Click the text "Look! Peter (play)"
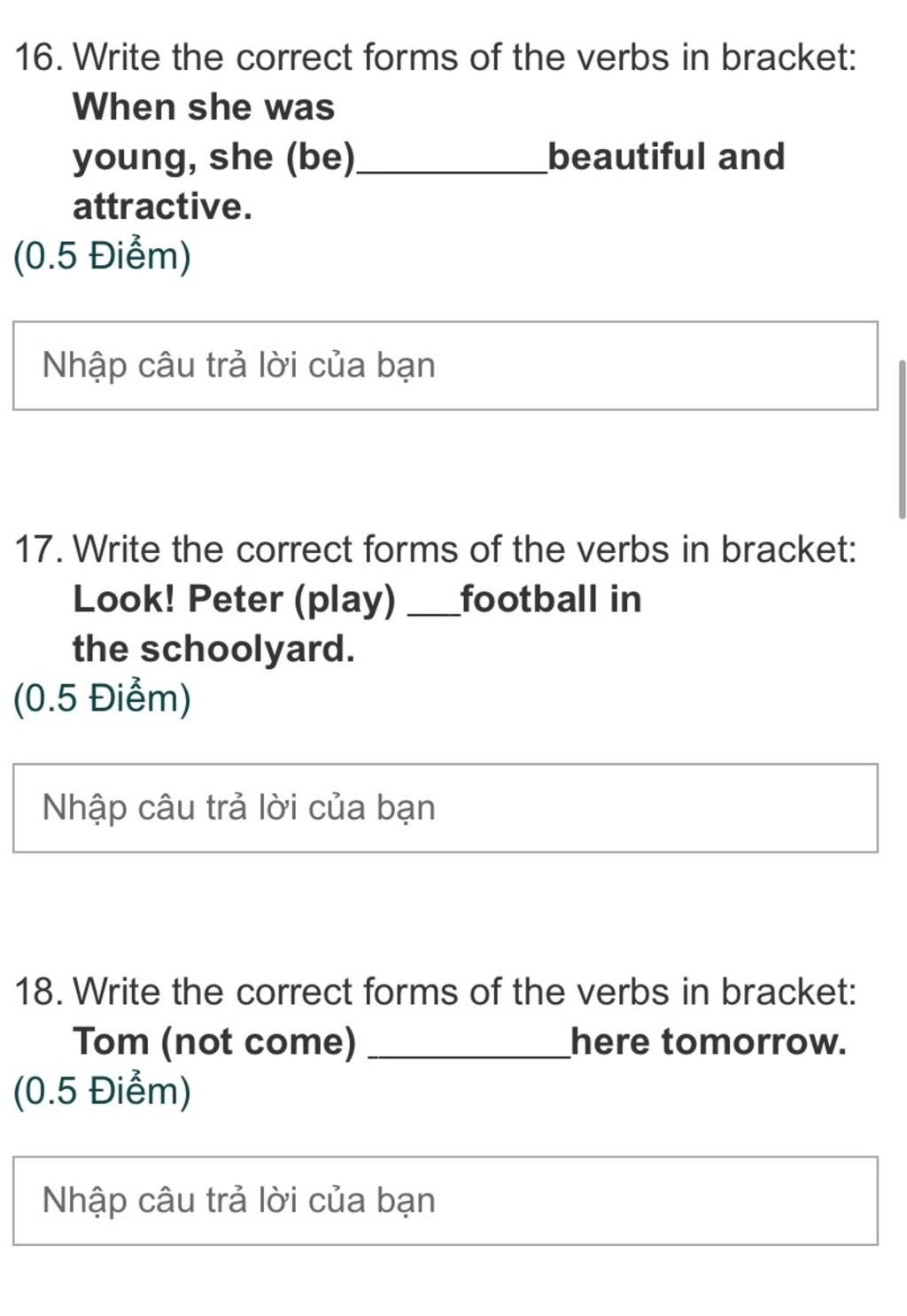Image resolution: width=907 pixels, height=1316 pixels. tap(234, 600)
